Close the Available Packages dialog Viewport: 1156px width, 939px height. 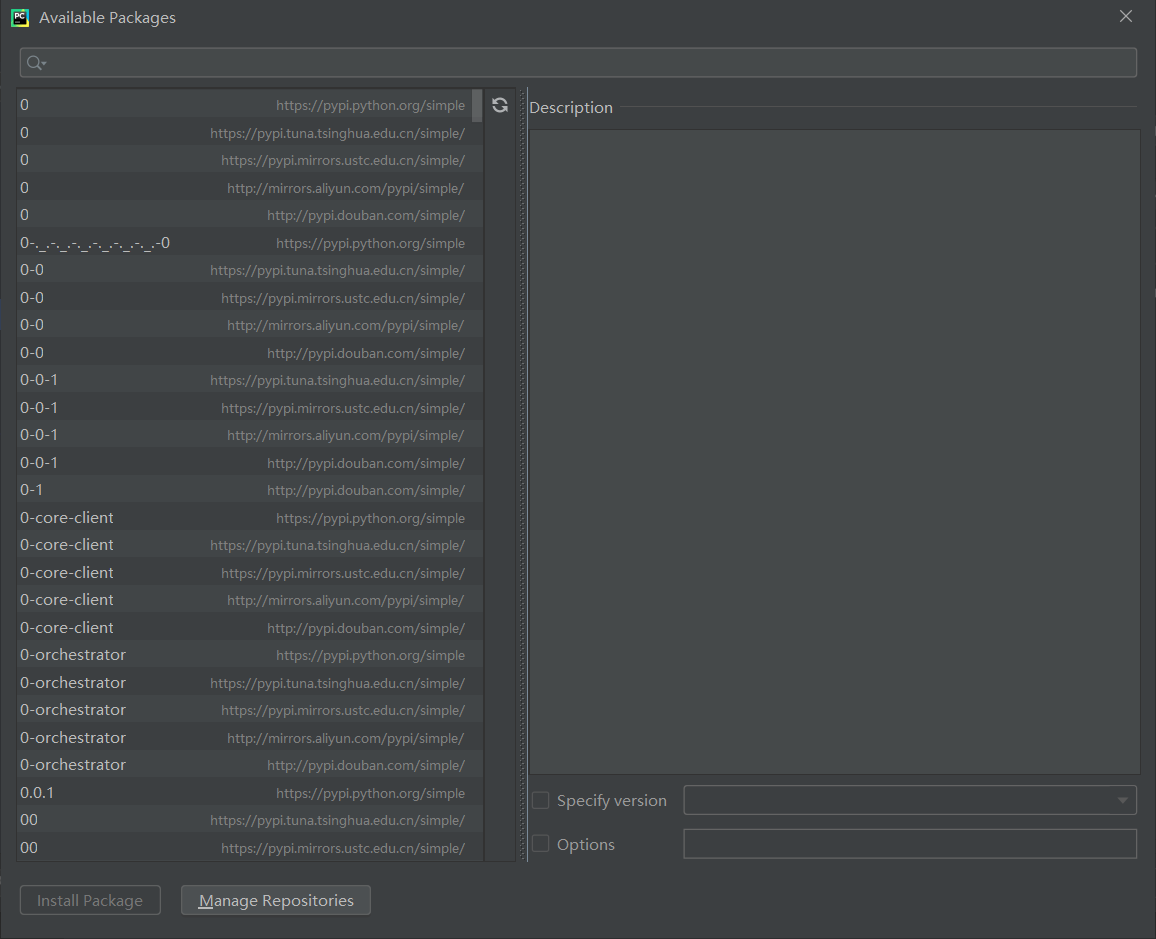tap(1126, 16)
